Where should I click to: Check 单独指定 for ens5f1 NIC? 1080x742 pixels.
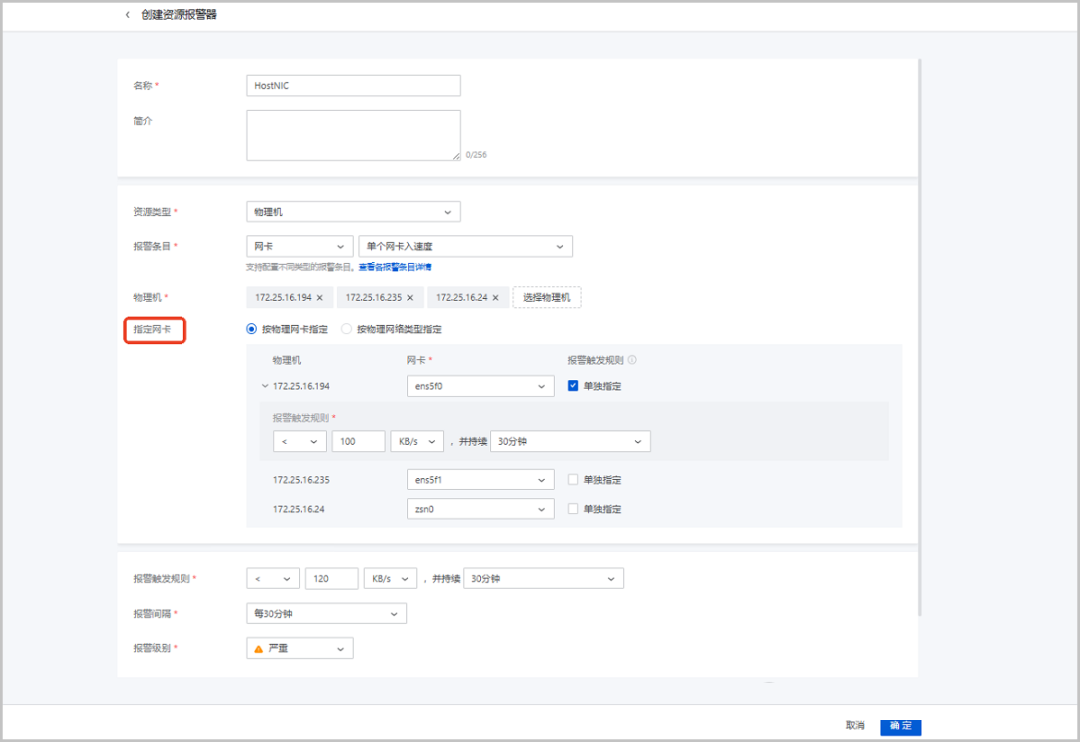pos(573,480)
